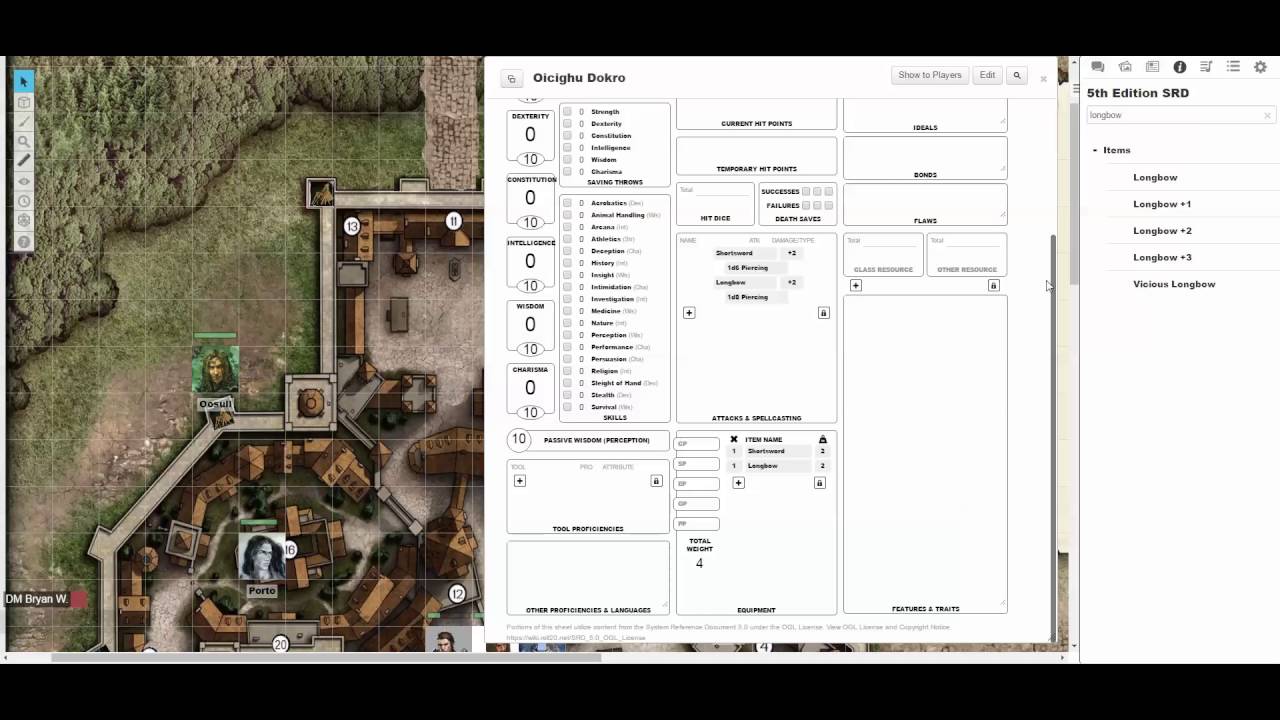Viewport: 1280px width, 720px height.
Task: Add a new class resource row
Action: 856,285
